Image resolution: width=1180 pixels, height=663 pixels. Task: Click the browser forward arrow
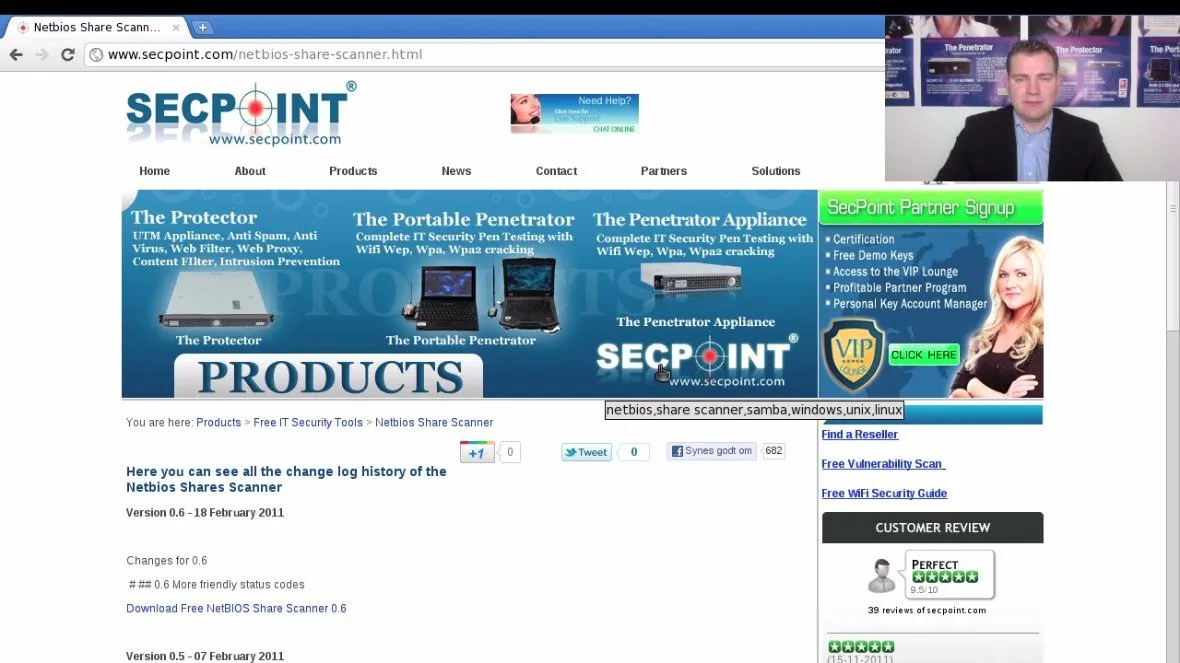coord(41,54)
